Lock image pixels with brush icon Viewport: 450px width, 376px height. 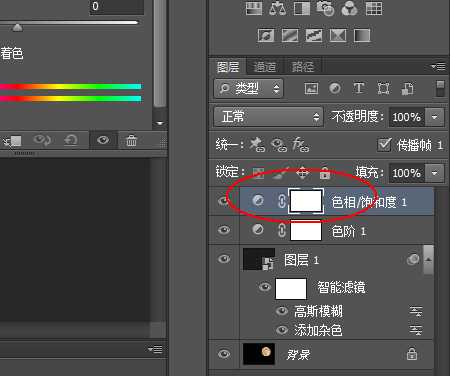point(280,173)
